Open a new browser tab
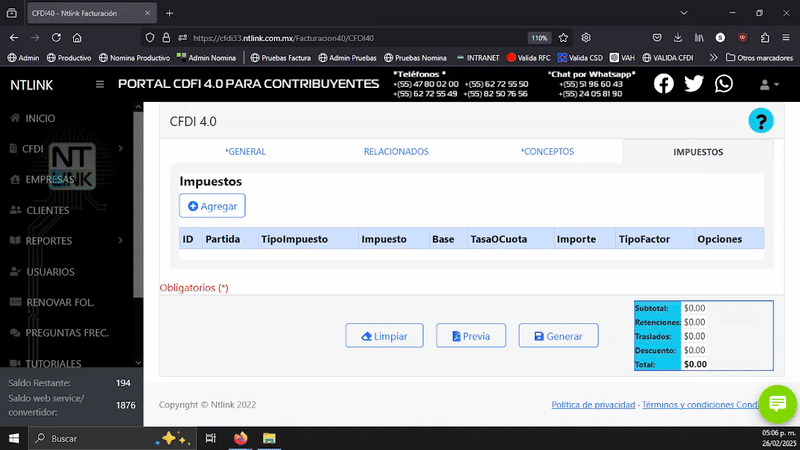Viewport: 800px width, 450px height. tap(169, 13)
